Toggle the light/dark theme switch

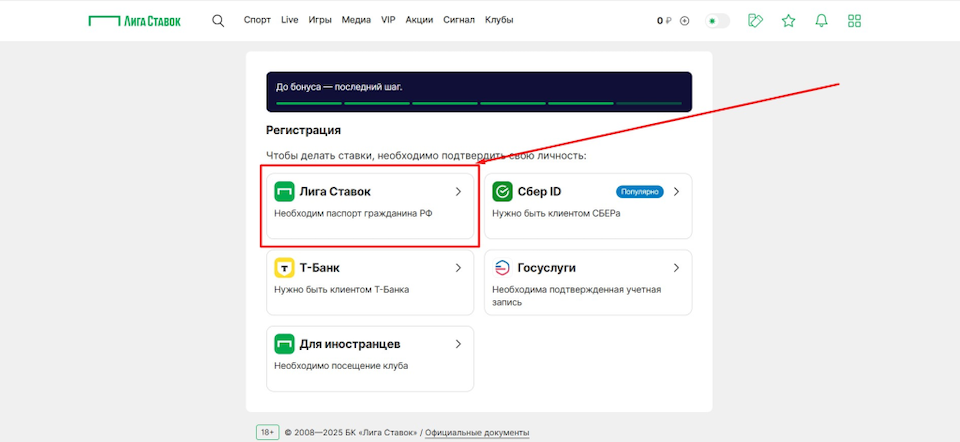tap(717, 20)
